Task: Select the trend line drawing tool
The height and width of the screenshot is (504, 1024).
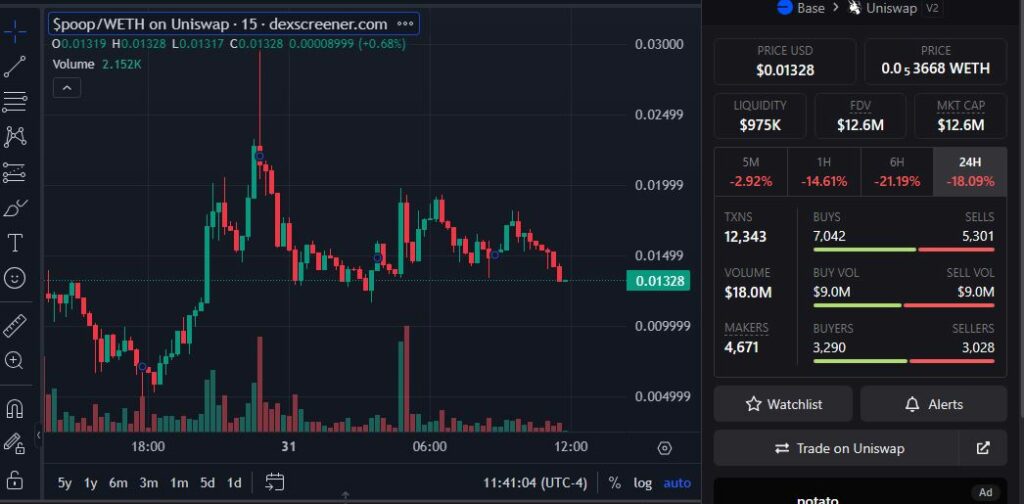Action: (x=14, y=67)
